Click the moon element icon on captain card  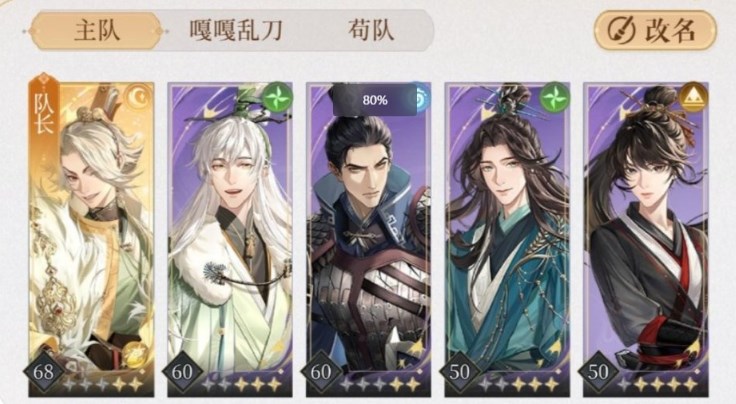(x=141, y=97)
